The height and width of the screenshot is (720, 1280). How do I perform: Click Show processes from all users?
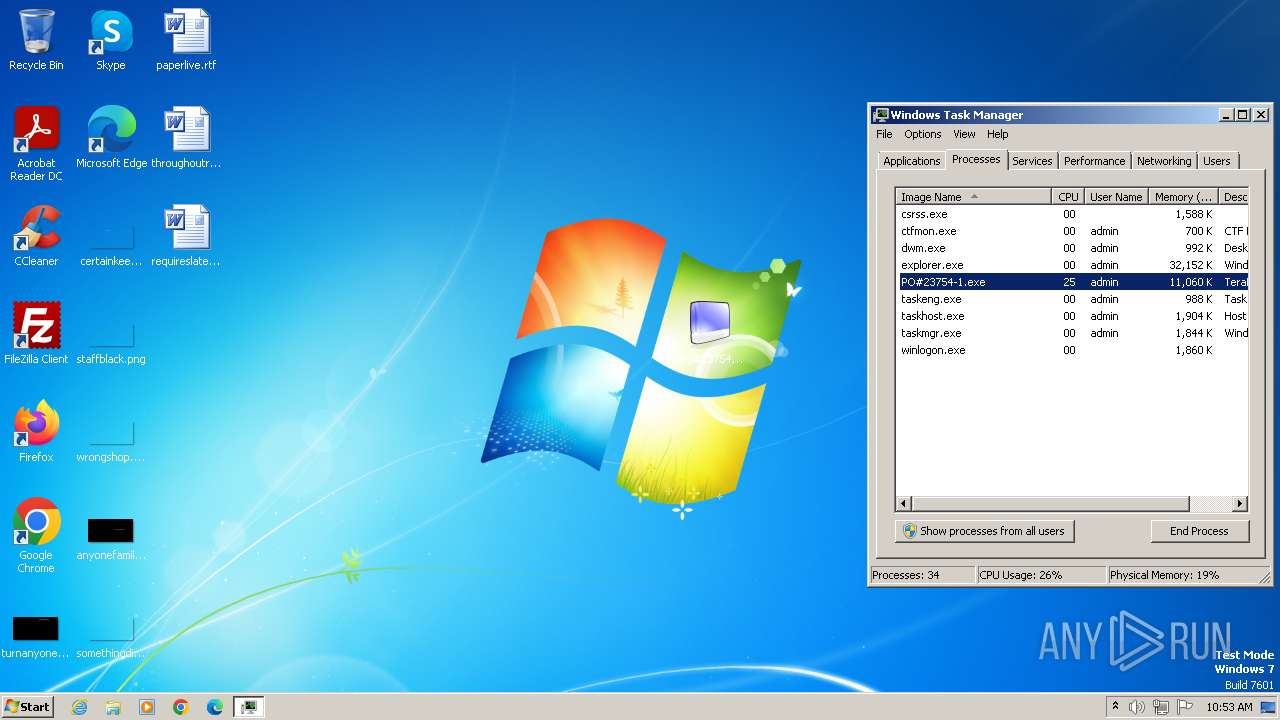point(985,531)
